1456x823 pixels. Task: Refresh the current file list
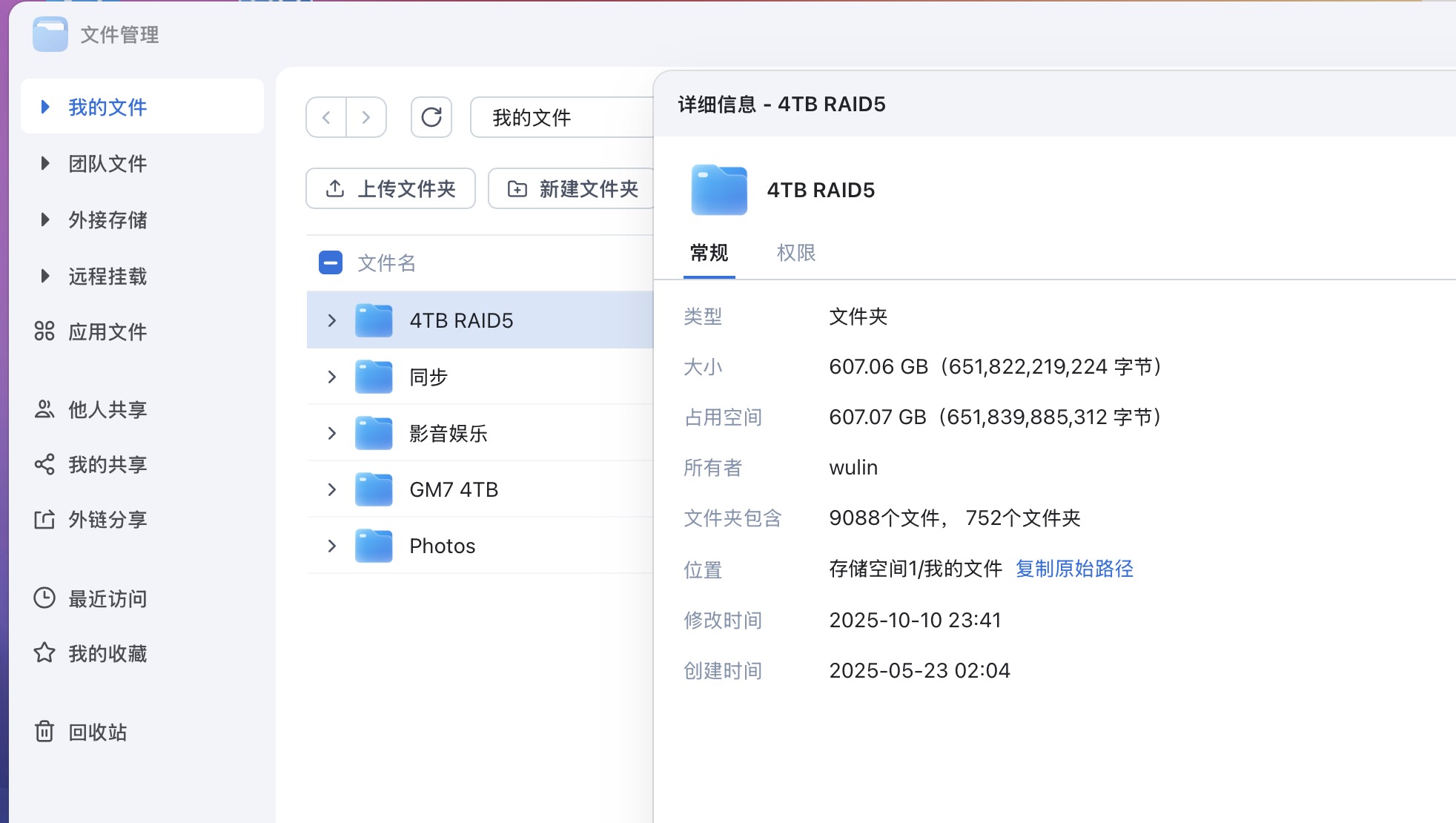click(x=431, y=117)
